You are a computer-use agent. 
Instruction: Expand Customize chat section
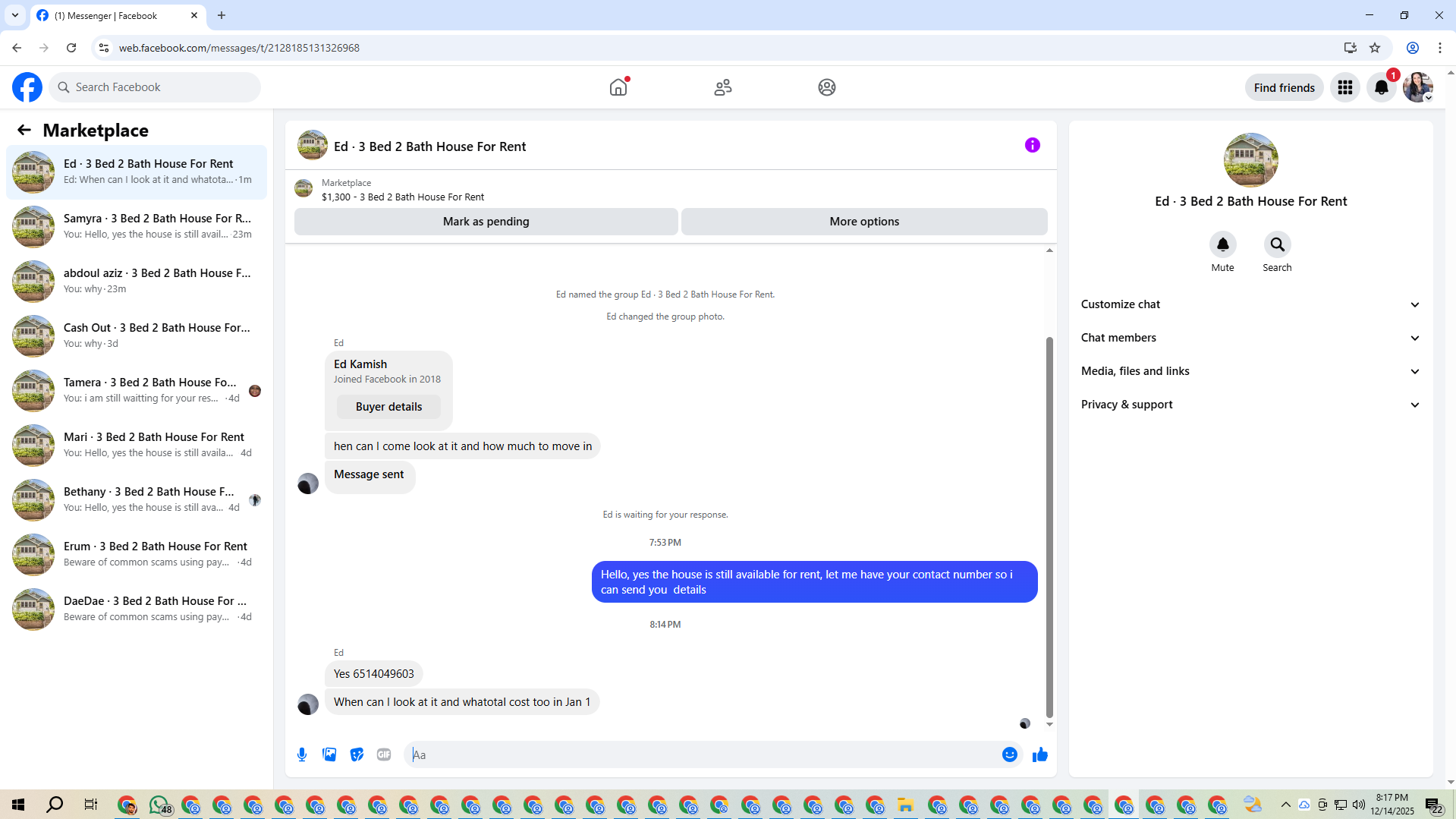tap(1250, 304)
